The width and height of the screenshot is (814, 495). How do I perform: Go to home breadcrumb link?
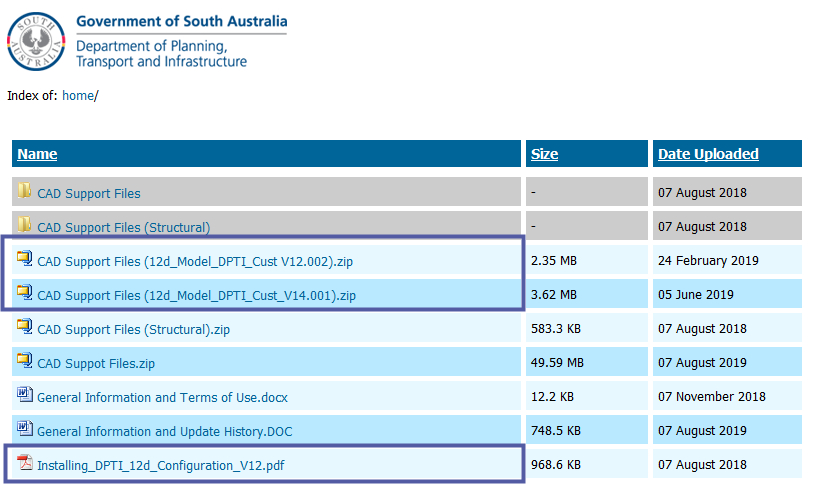[x=77, y=96]
